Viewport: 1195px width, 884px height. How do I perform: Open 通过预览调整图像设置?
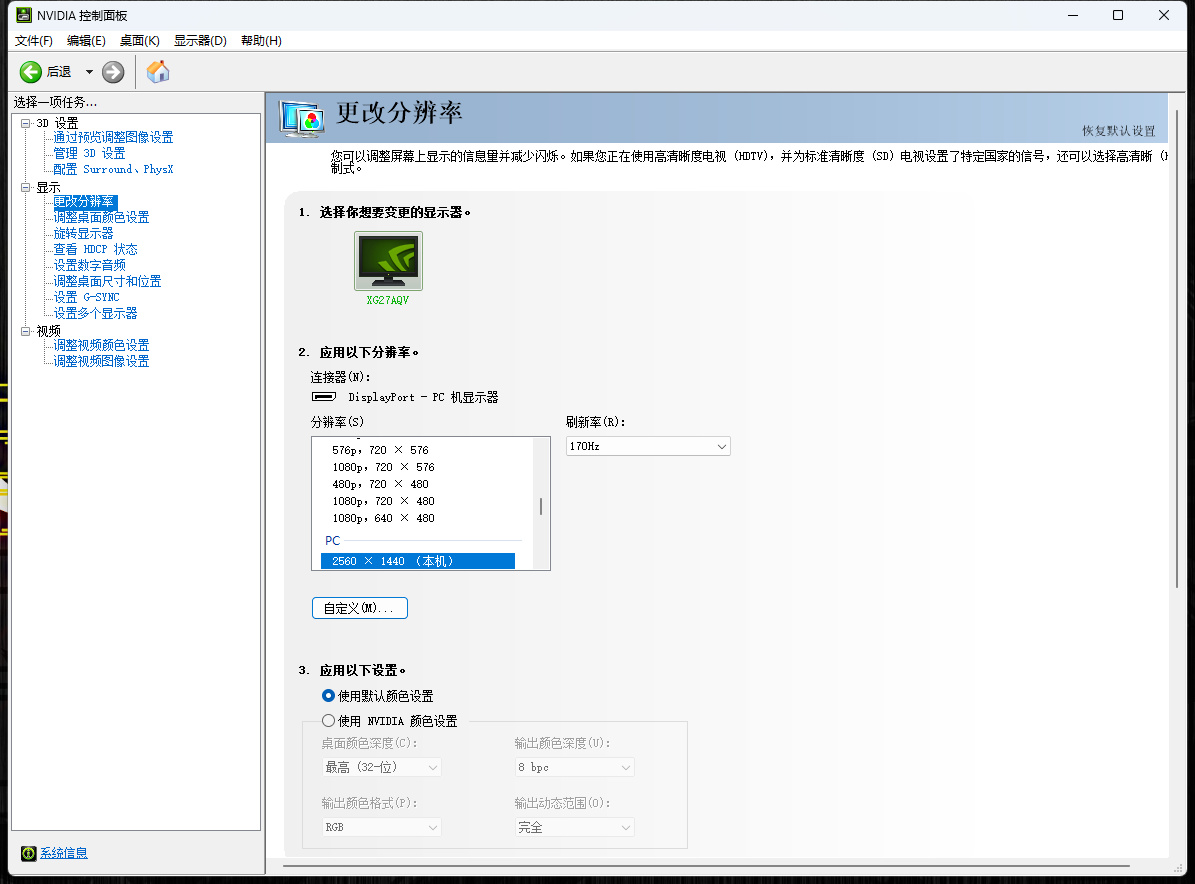point(113,137)
